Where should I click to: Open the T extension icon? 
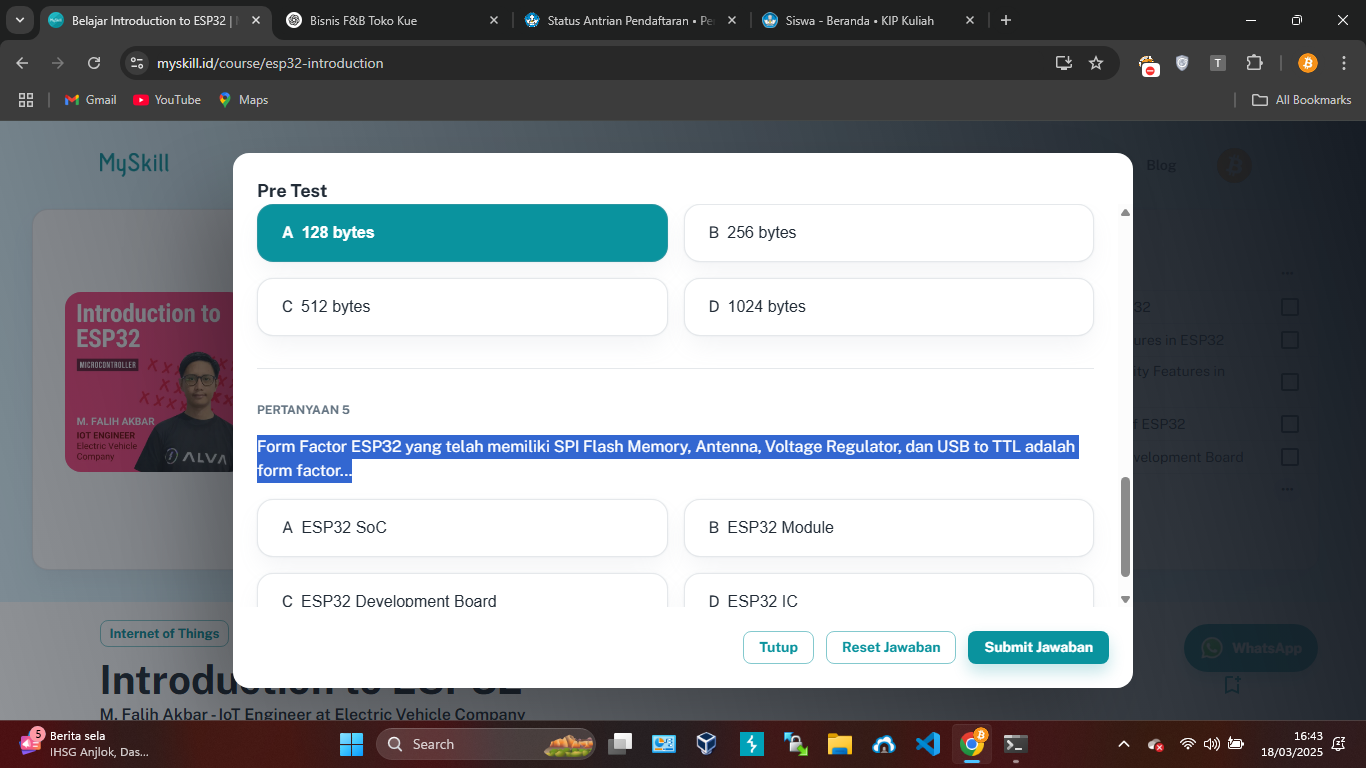coord(1217,63)
